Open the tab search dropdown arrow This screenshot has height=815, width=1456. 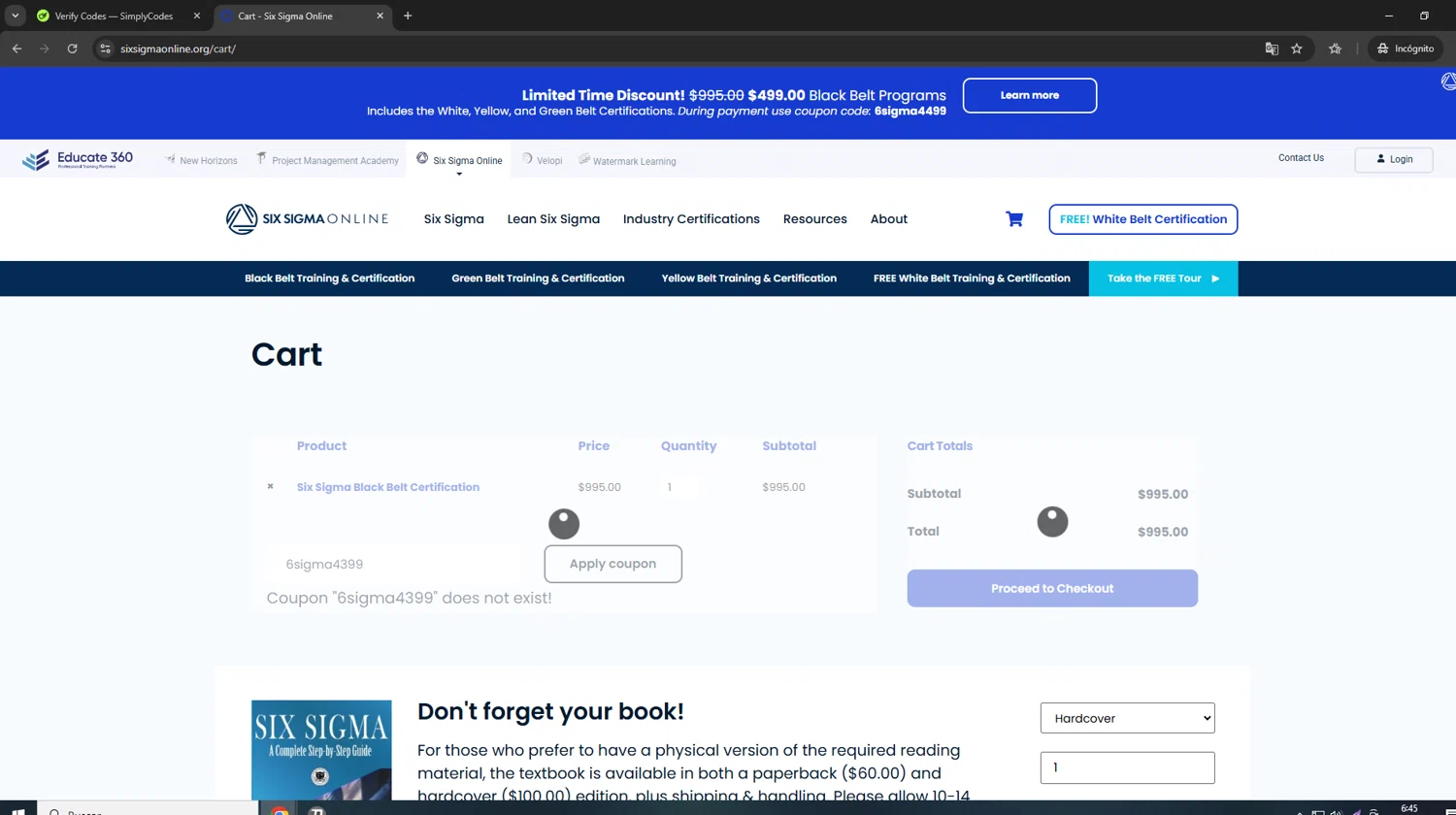point(16,16)
